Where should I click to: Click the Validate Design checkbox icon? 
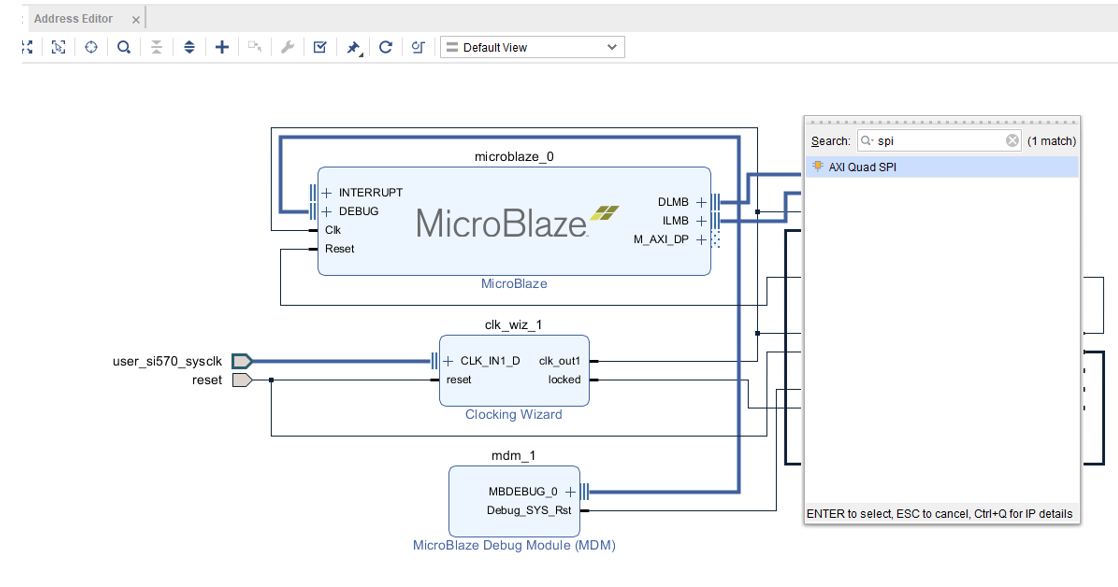pyautogui.click(x=320, y=47)
